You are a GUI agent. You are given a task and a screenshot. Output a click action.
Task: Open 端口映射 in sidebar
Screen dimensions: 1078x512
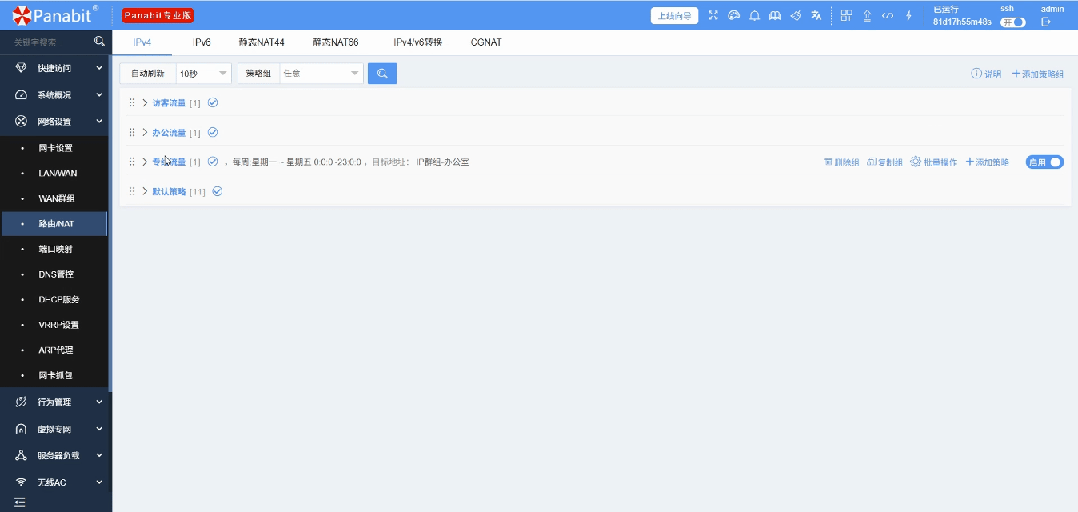click(55, 249)
